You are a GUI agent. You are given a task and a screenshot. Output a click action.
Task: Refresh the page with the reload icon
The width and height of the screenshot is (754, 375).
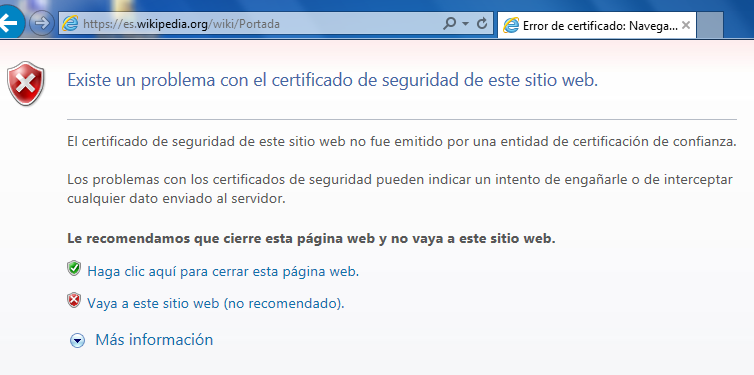click(482, 23)
